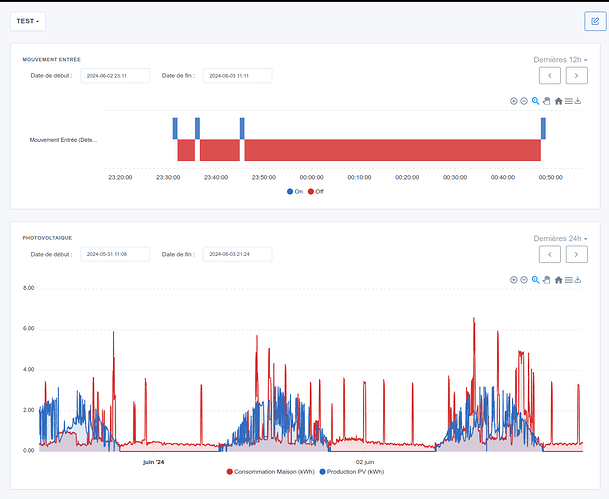The height and width of the screenshot is (499, 609).
Task: Open the TEST dashboard dropdown
Action: tap(27, 21)
